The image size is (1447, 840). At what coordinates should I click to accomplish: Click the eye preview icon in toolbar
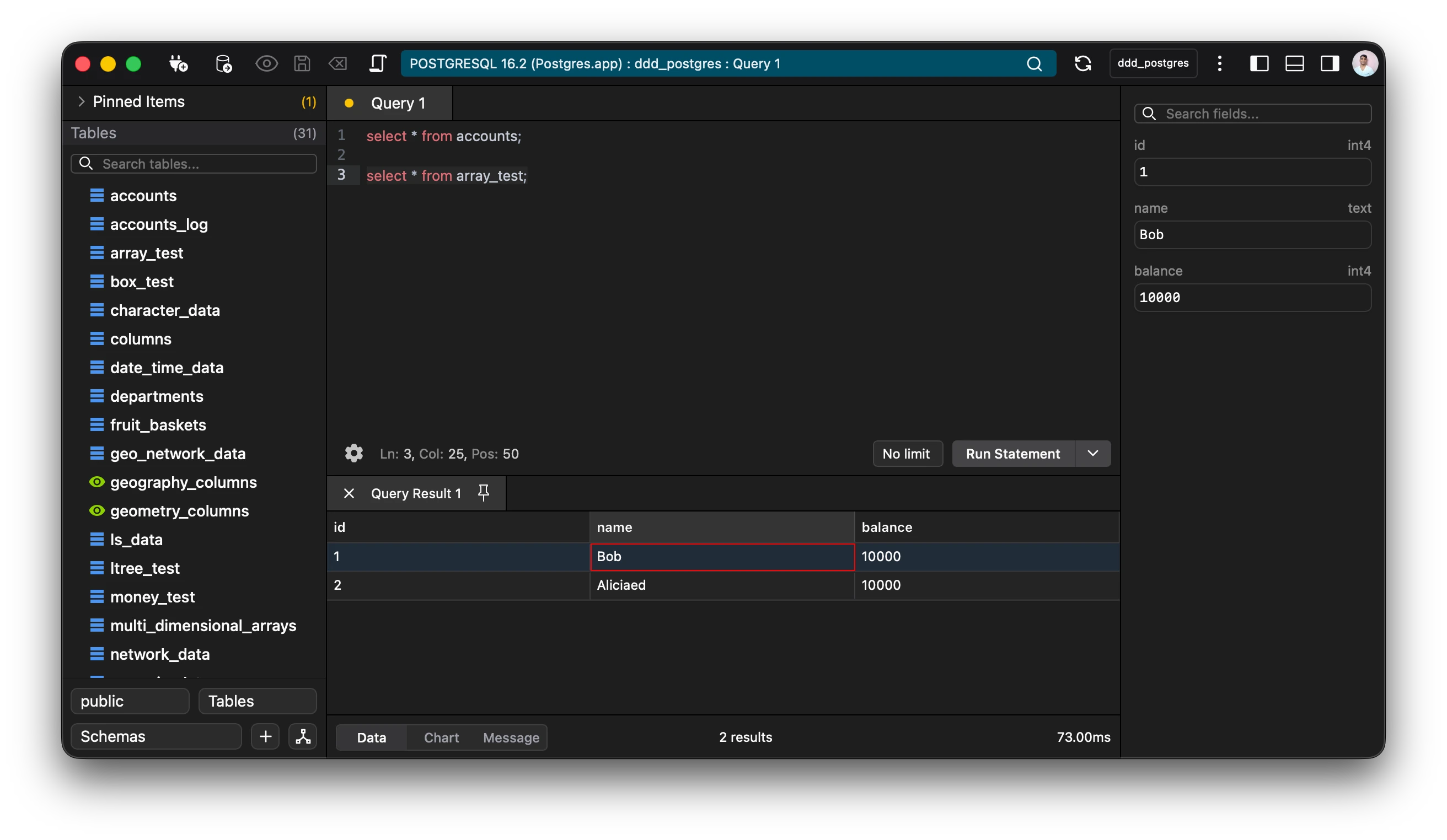(266, 63)
